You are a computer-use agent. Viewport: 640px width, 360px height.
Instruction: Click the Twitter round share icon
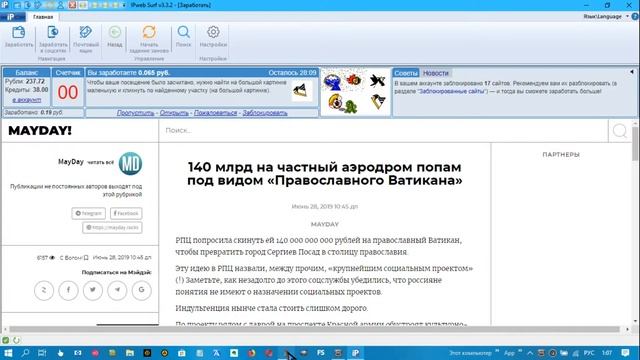coord(93,290)
